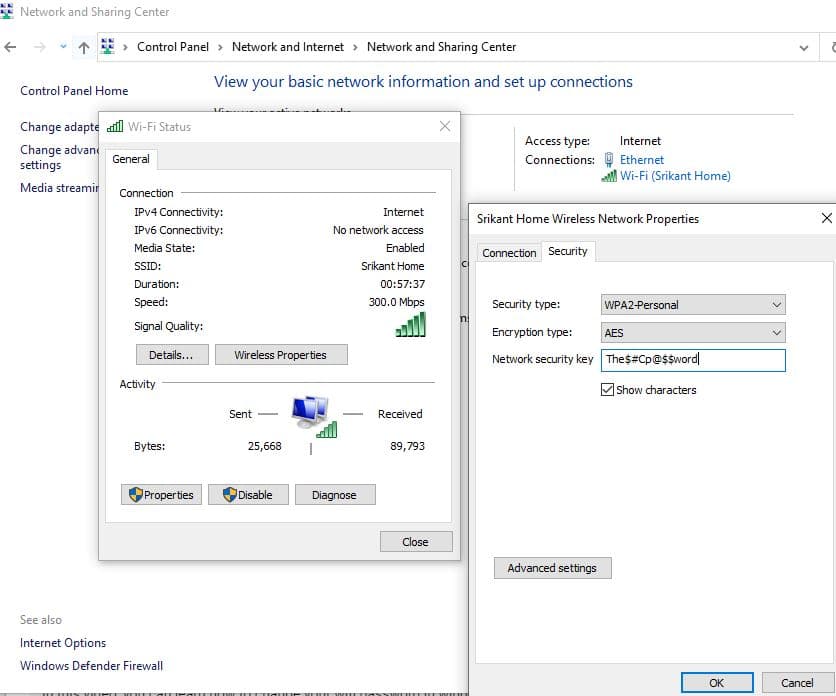Click the Network security key field
The height and width of the screenshot is (696, 836).
tap(692, 360)
